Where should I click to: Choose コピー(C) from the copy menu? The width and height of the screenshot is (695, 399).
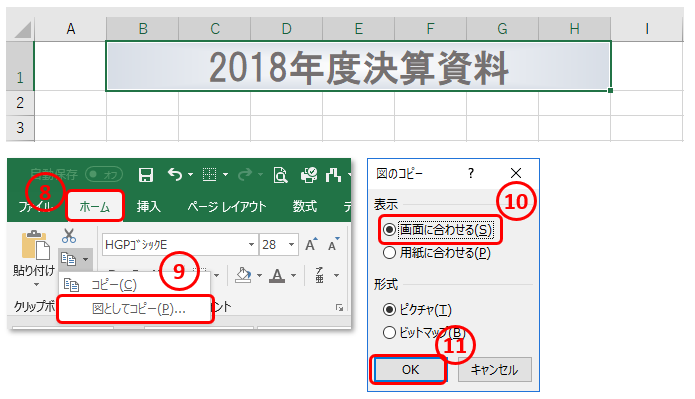coord(134,285)
